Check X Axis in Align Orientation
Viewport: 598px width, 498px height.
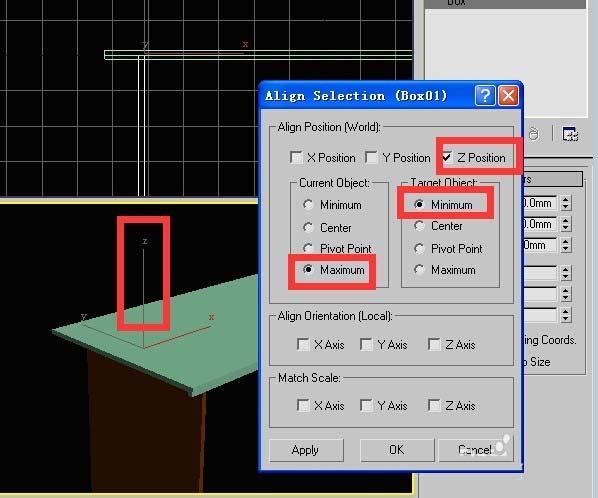303,344
